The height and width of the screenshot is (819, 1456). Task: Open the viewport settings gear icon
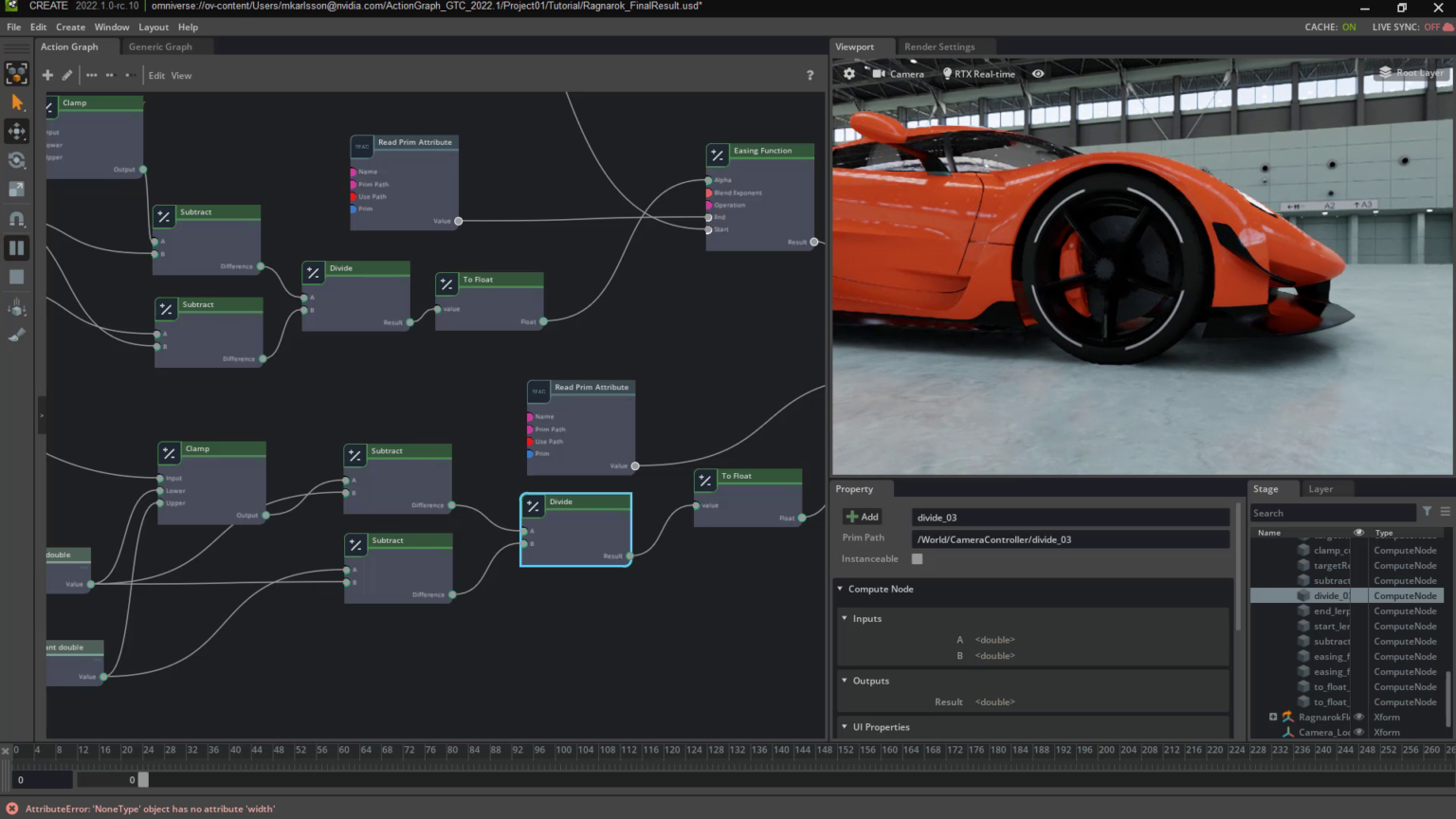coord(848,73)
